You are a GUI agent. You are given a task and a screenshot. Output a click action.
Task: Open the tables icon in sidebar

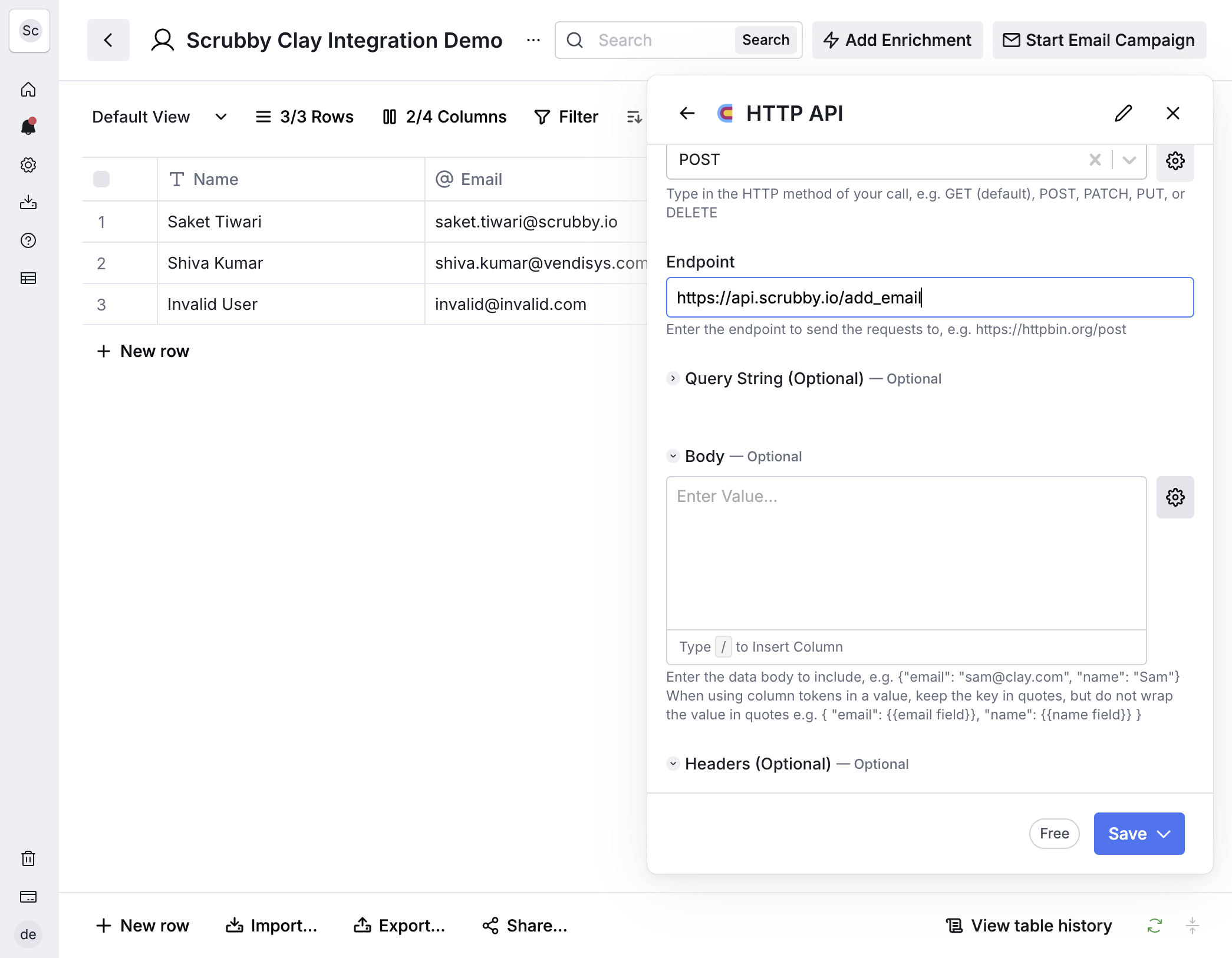click(28, 278)
